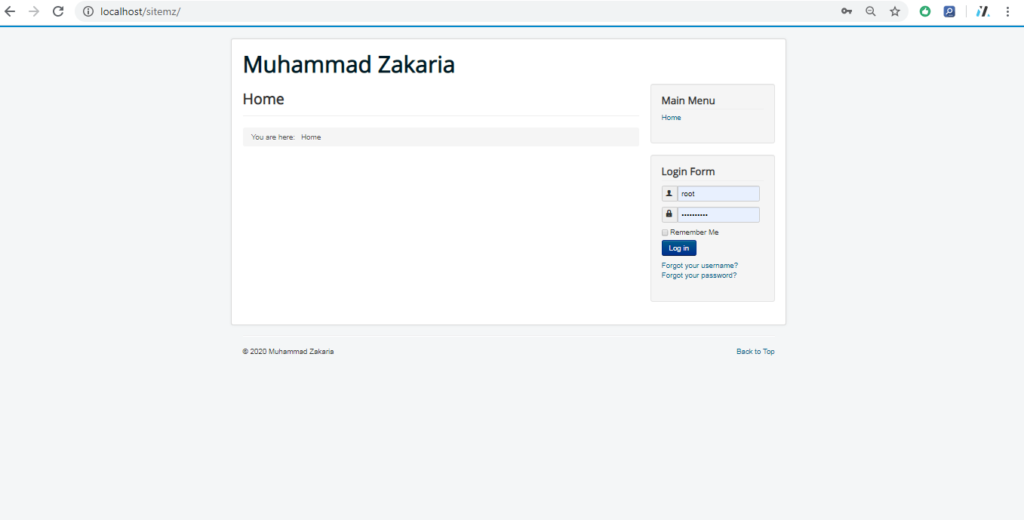Click the green circle extension icon
1024x520 pixels.
point(925,11)
